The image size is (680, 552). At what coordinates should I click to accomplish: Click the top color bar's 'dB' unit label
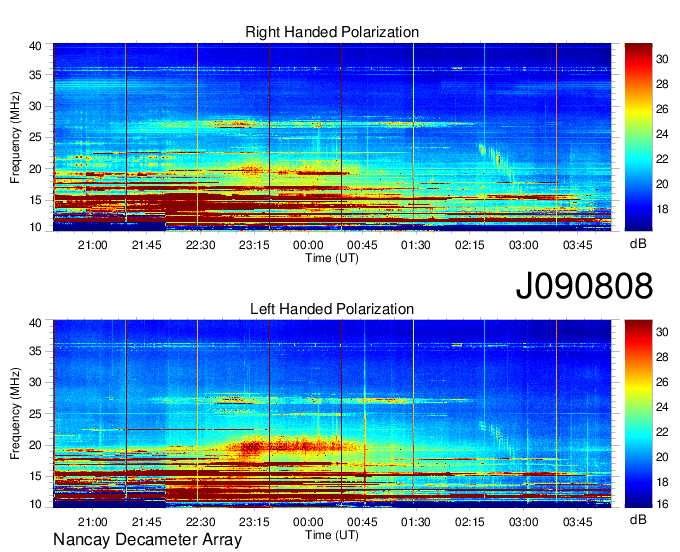coord(638,244)
